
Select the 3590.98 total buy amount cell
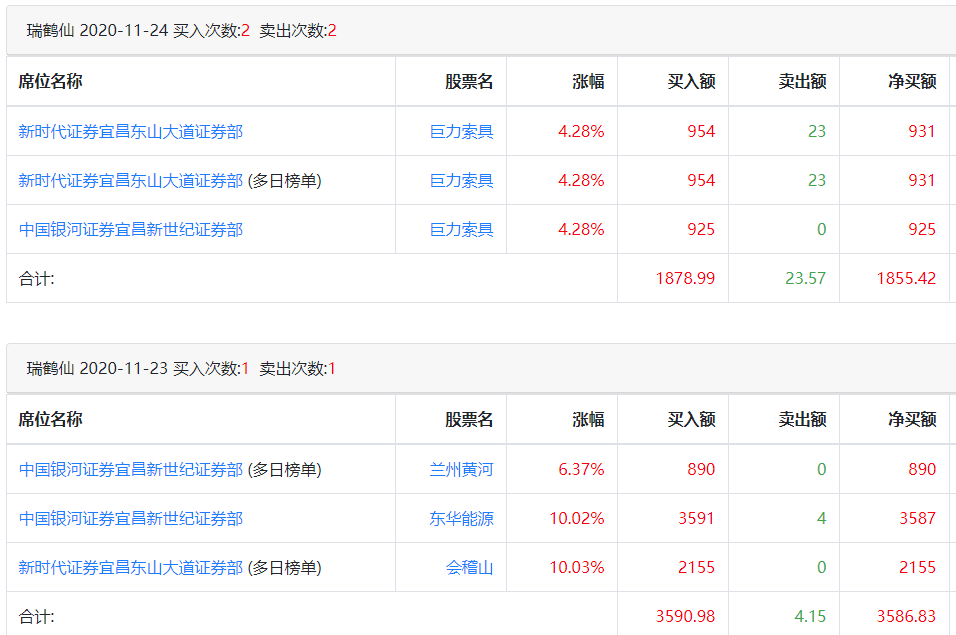point(685,616)
